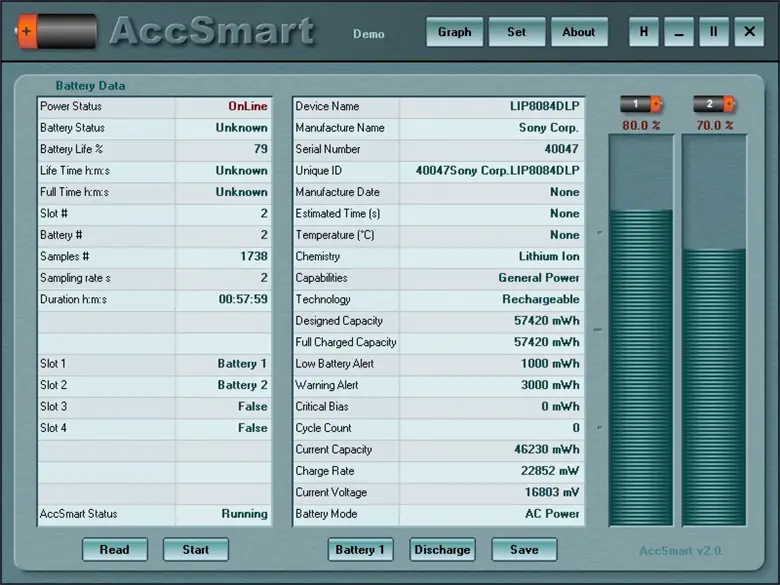
Task: Click the Save button
Action: tap(524, 549)
